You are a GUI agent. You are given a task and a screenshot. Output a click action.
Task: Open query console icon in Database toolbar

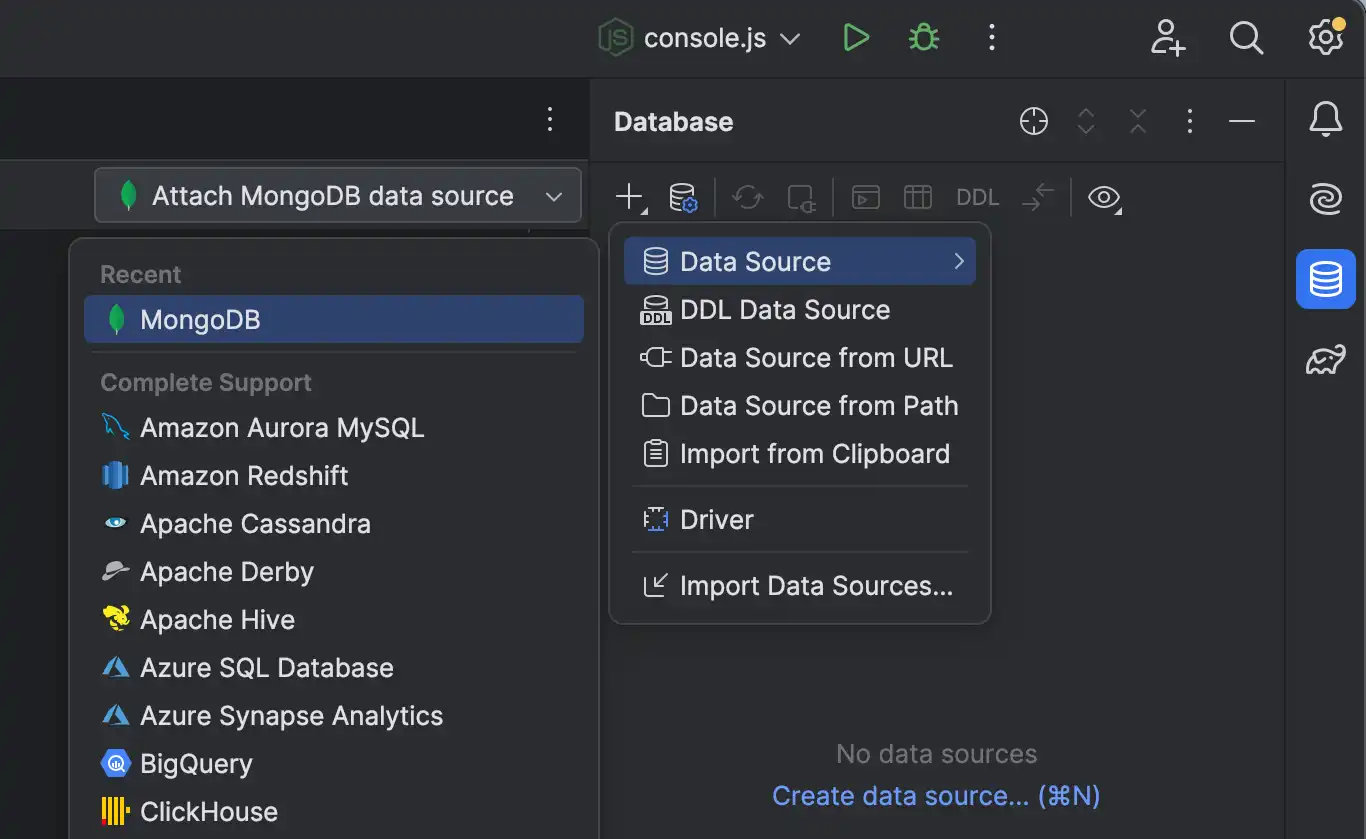(x=866, y=197)
